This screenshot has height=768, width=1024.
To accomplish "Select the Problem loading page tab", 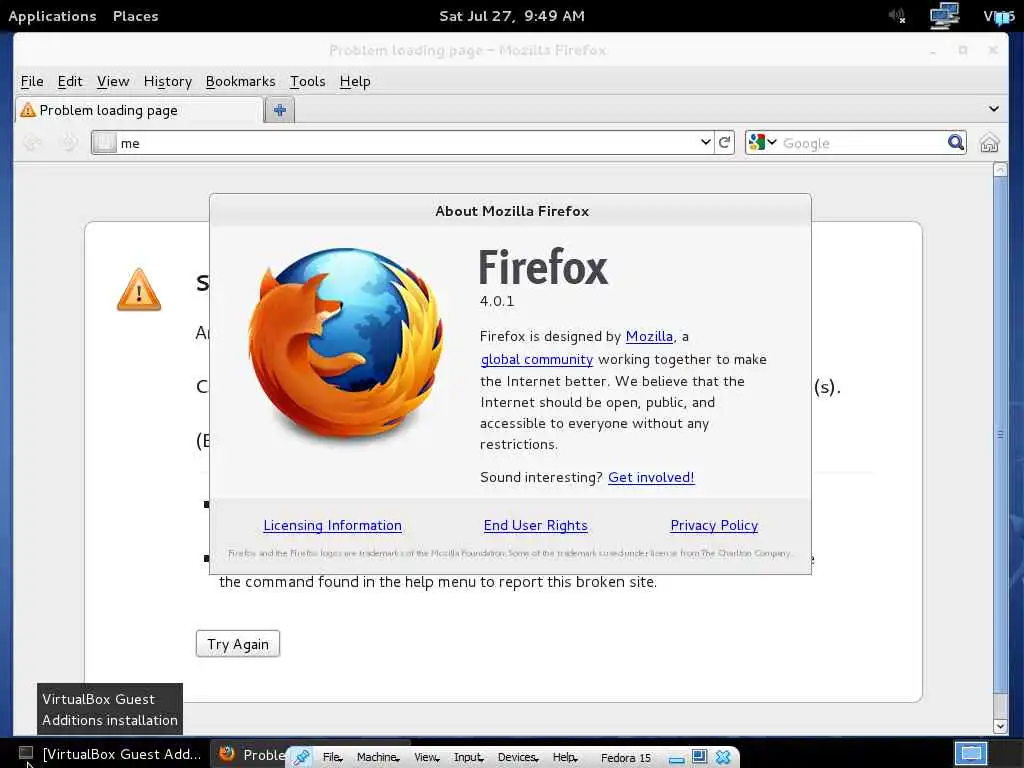I will 139,110.
